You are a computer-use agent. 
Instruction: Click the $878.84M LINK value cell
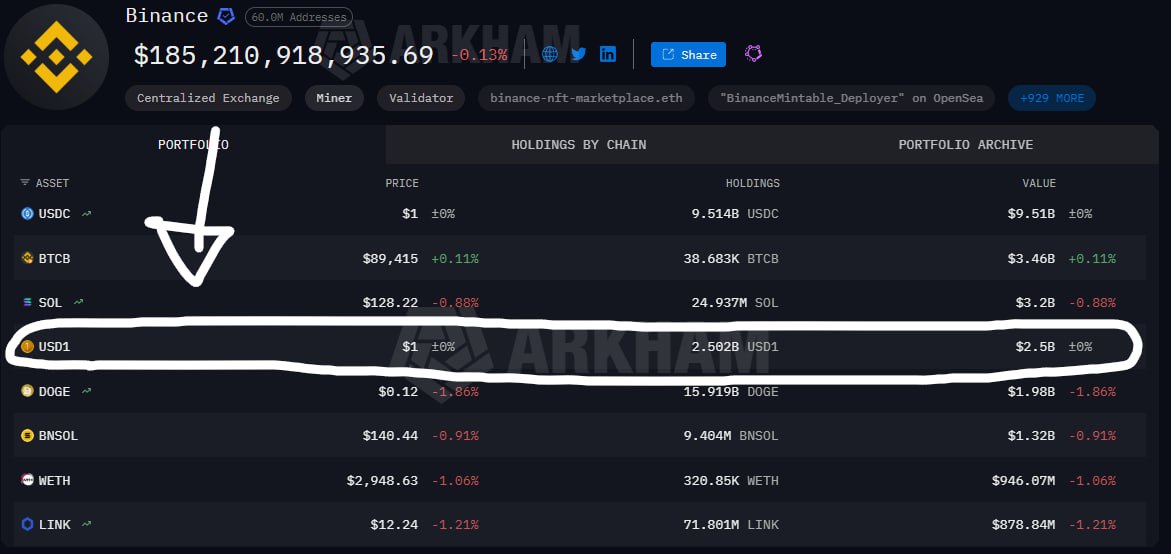[1024, 524]
